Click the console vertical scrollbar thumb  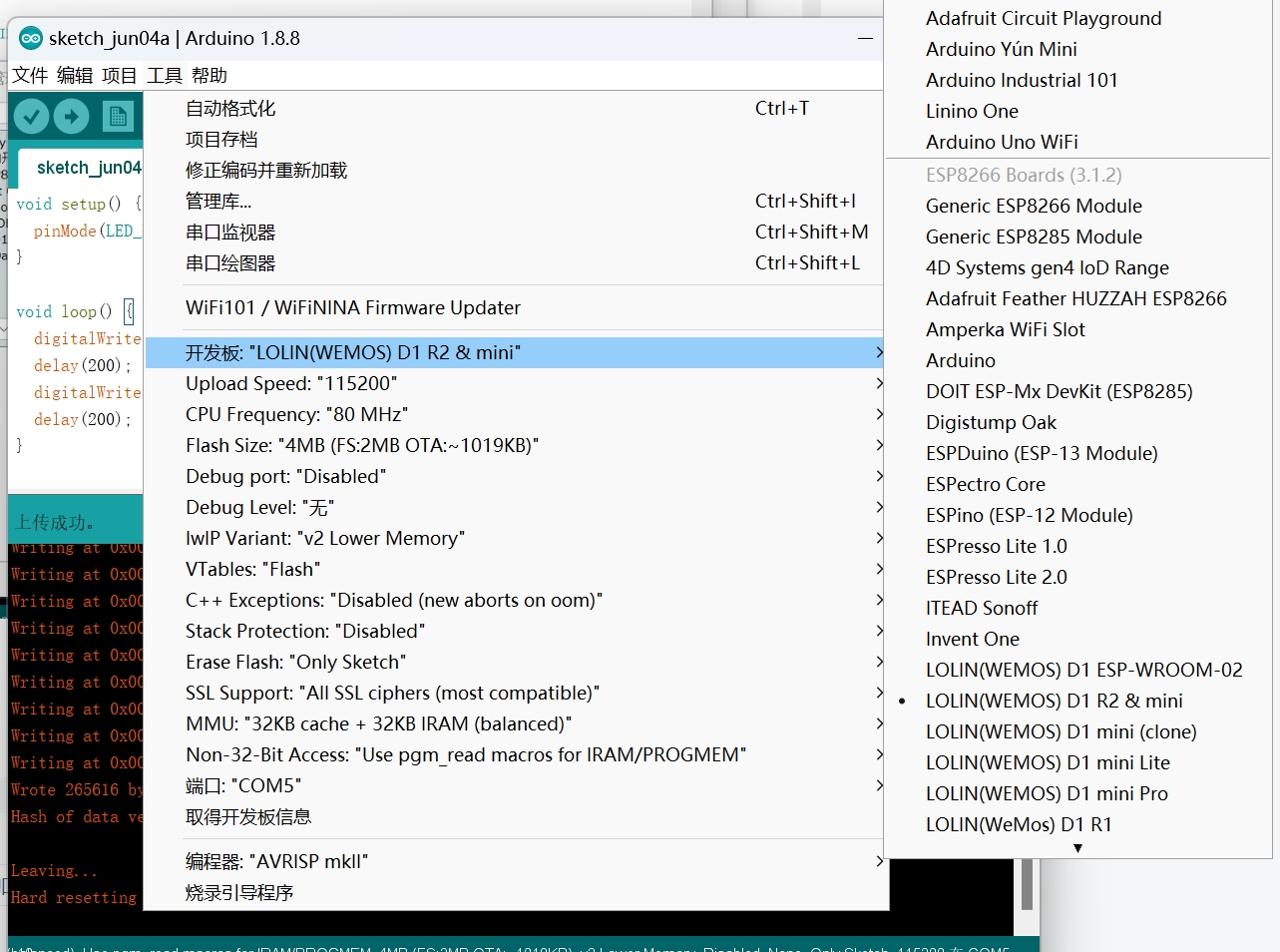point(1027,884)
